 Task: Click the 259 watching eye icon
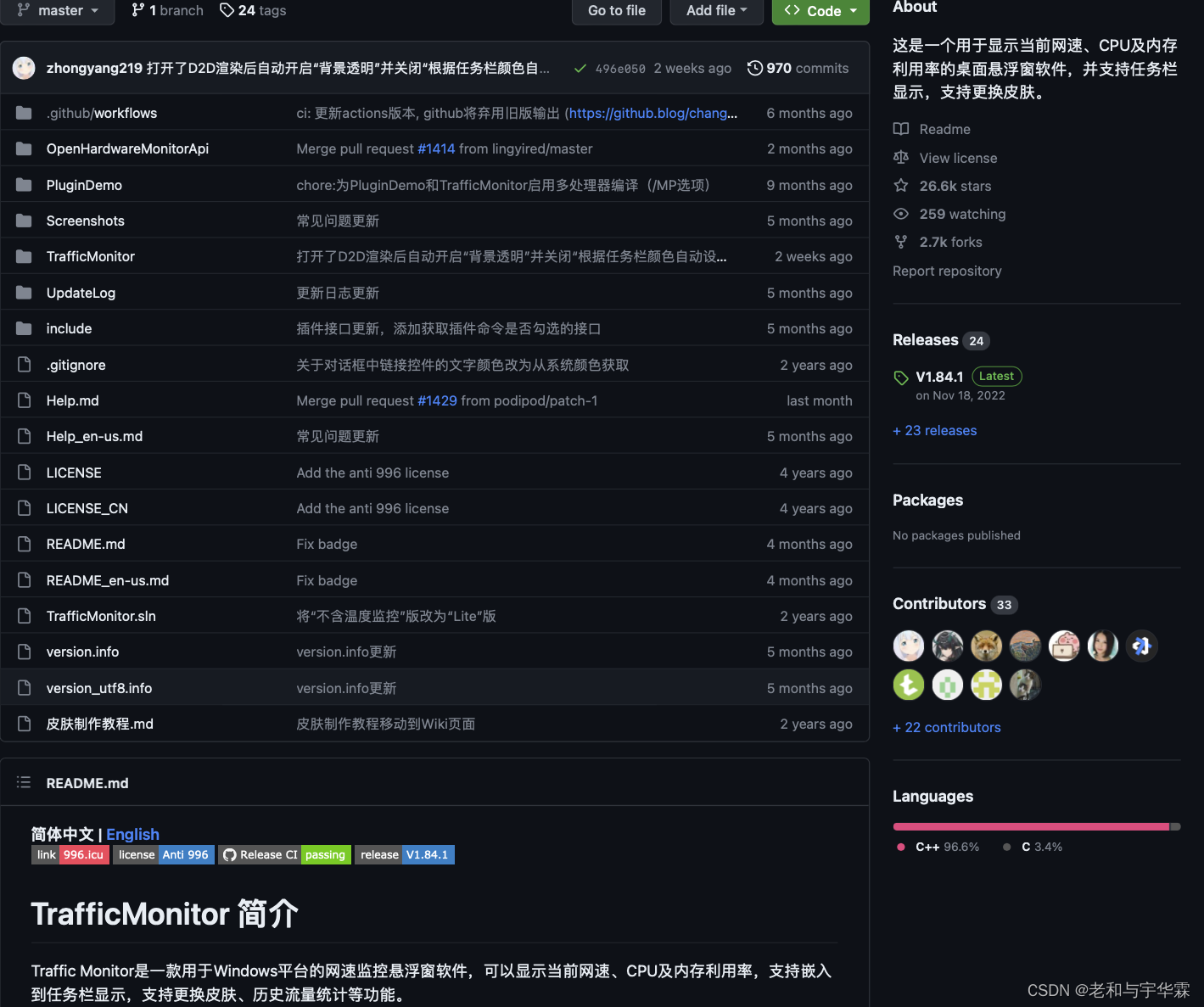pos(901,214)
